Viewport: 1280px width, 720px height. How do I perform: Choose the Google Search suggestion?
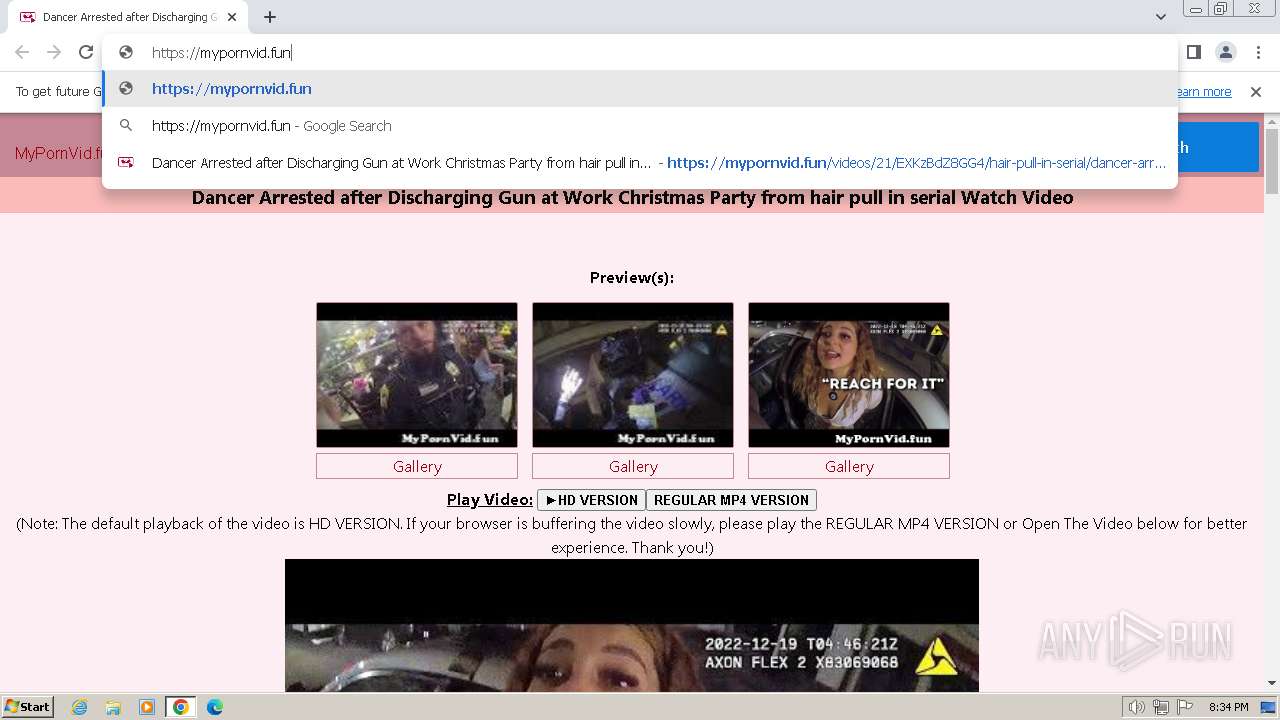[x=640, y=126]
